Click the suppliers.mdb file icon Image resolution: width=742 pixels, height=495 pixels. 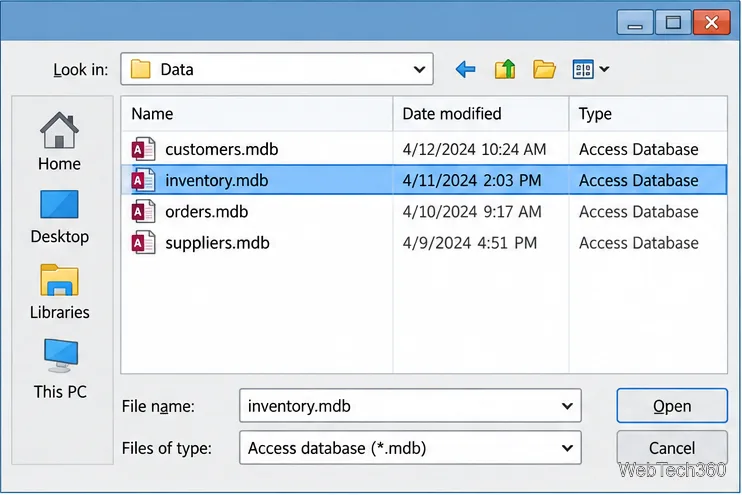(x=143, y=243)
